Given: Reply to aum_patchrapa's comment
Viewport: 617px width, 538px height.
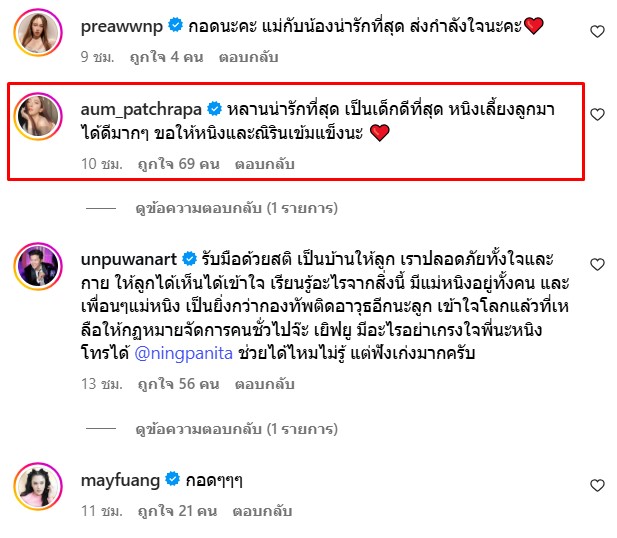Looking at the screenshot, I should [x=265, y=164].
